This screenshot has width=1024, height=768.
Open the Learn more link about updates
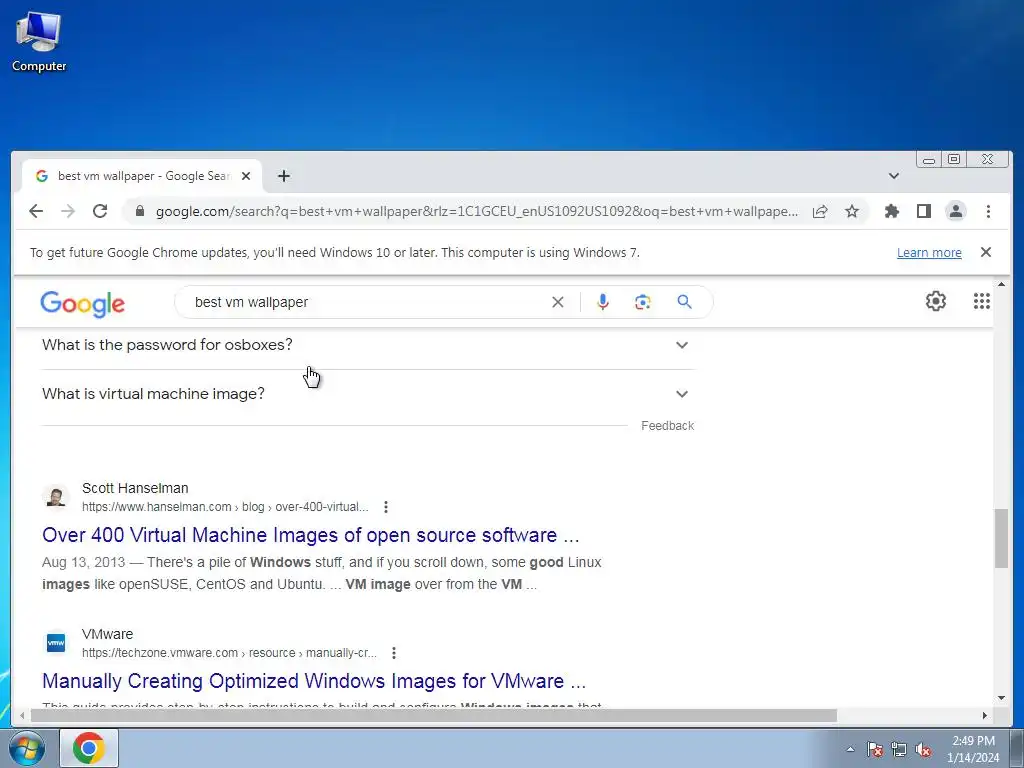(x=929, y=253)
